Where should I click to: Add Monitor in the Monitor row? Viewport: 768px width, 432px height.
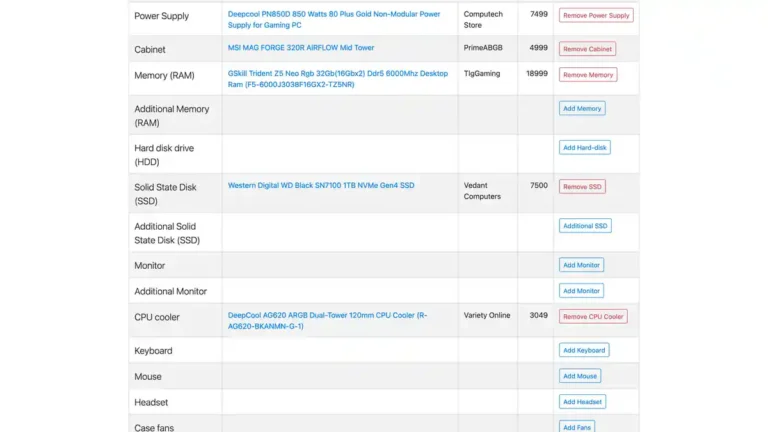tap(581, 265)
